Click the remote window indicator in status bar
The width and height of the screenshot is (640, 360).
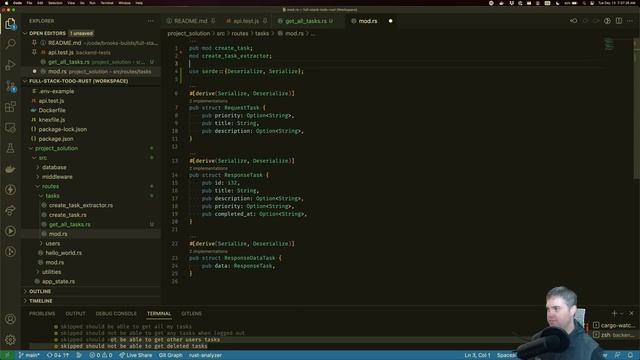pos(7,356)
